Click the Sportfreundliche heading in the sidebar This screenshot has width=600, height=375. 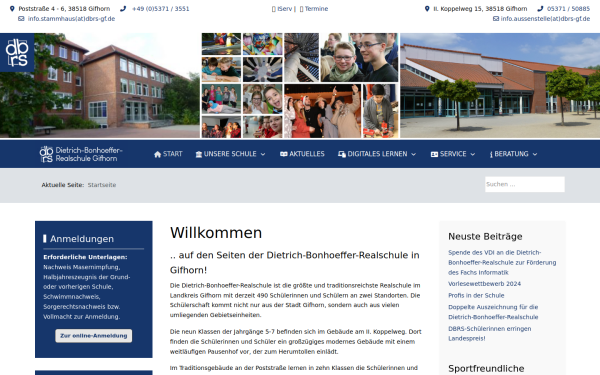coord(486,368)
